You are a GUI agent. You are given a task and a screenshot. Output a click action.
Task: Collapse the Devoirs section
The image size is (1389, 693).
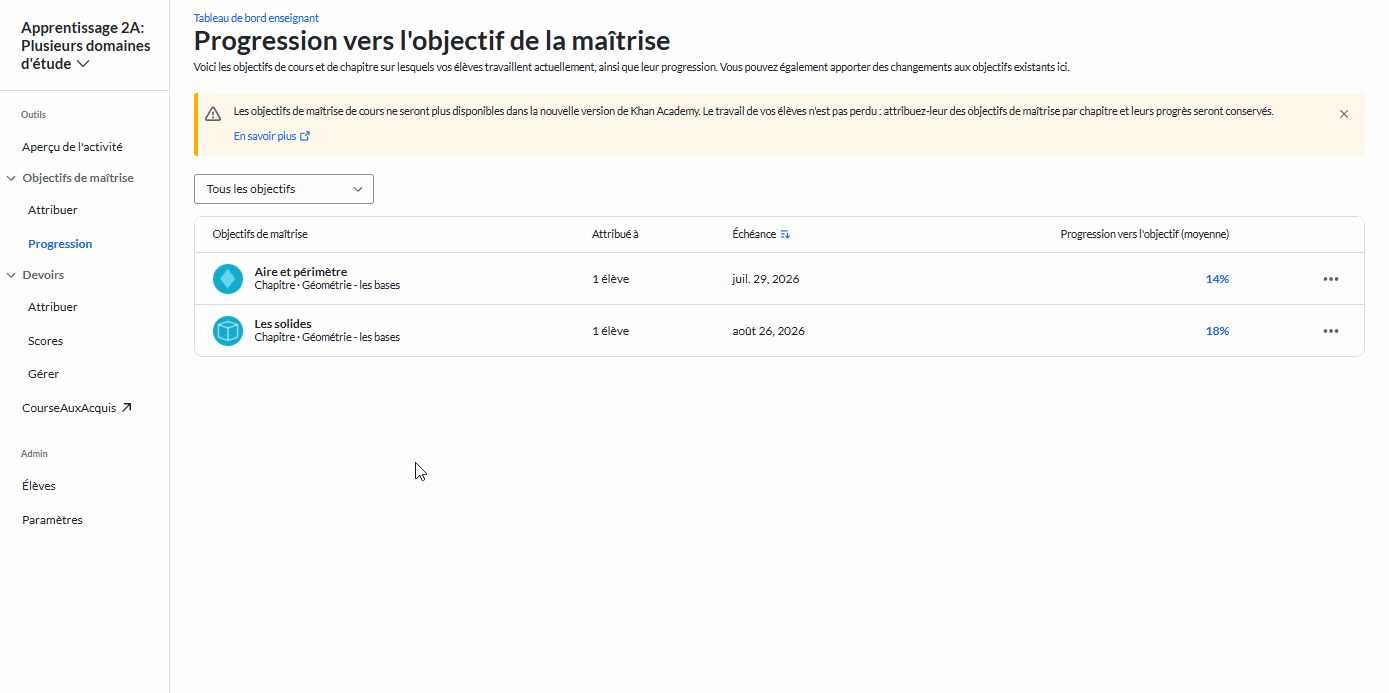point(11,275)
